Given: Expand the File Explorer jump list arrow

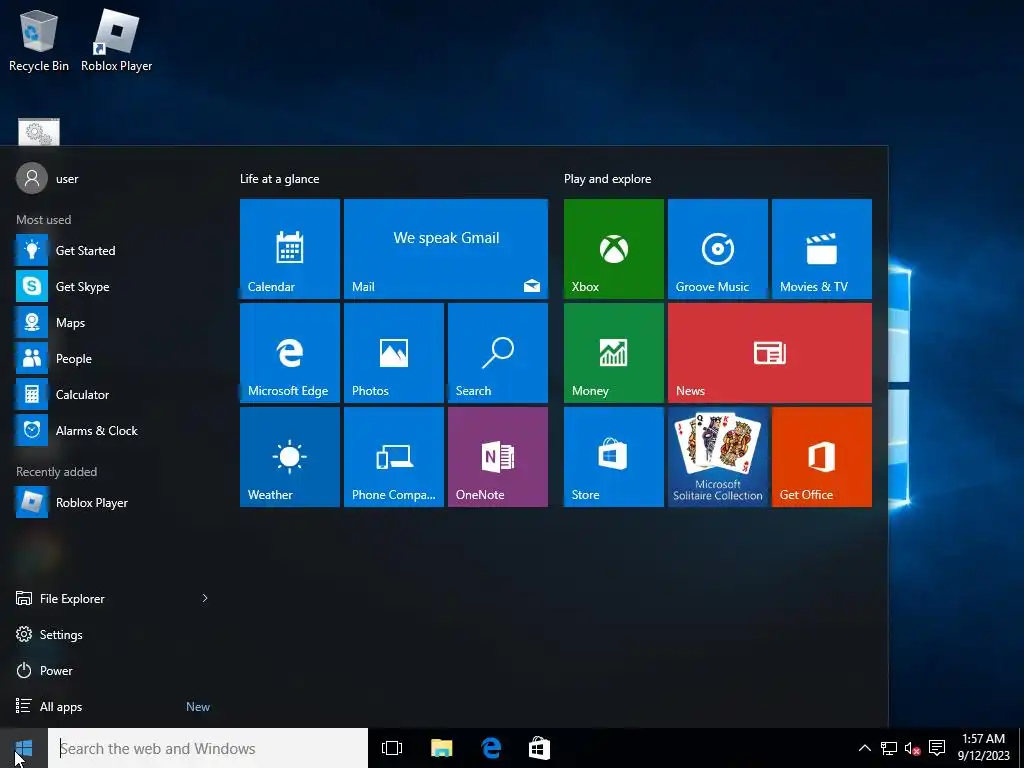Looking at the screenshot, I should tap(204, 598).
